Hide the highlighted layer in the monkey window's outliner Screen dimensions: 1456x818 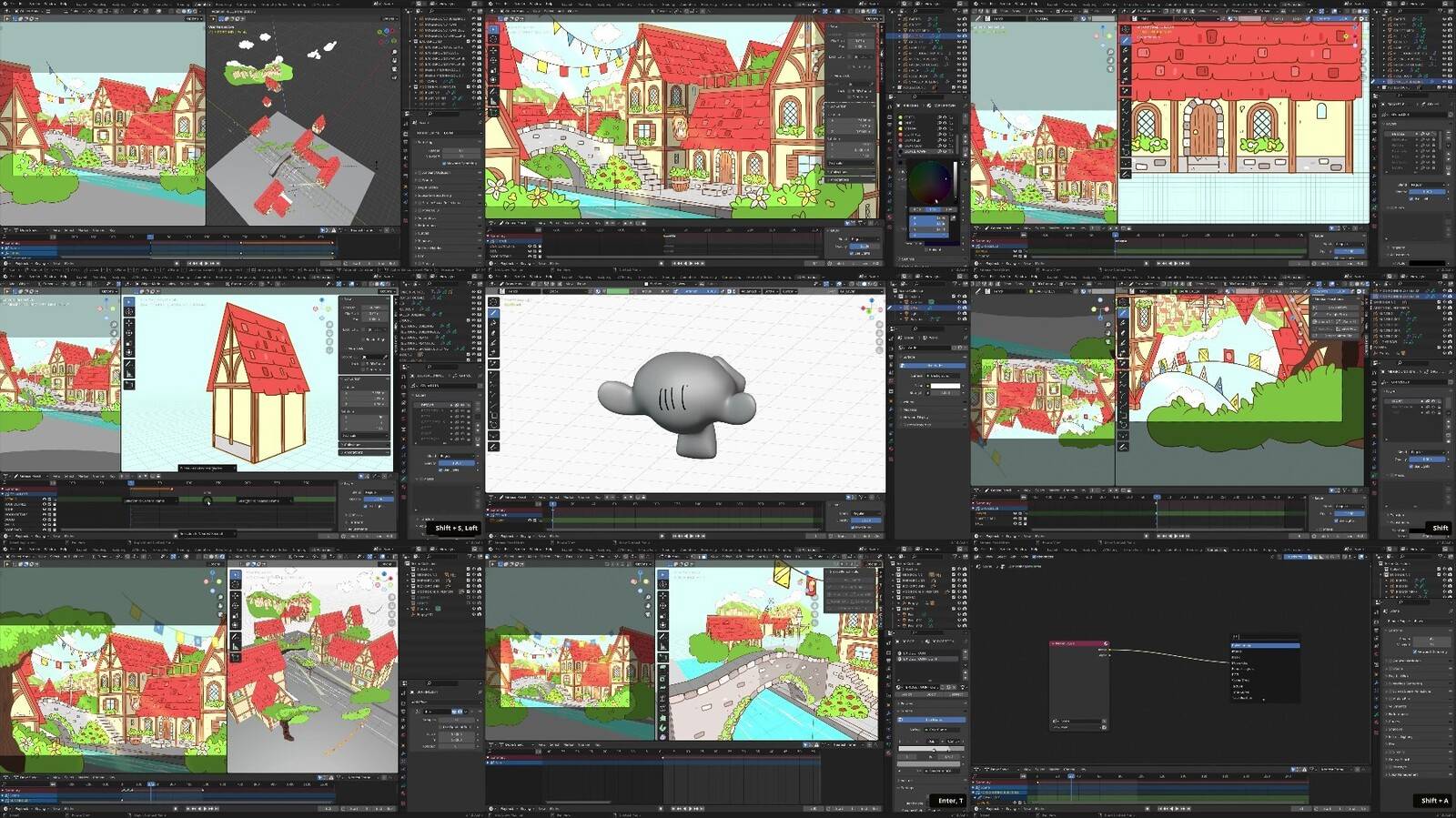coord(958,308)
